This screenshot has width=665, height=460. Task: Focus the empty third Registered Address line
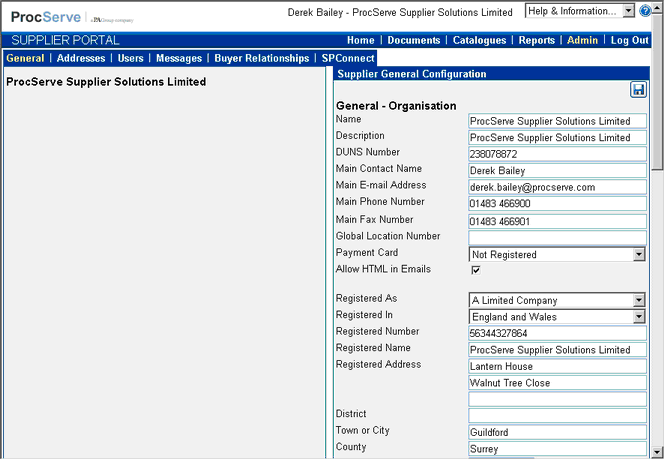(x=557, y=399)
